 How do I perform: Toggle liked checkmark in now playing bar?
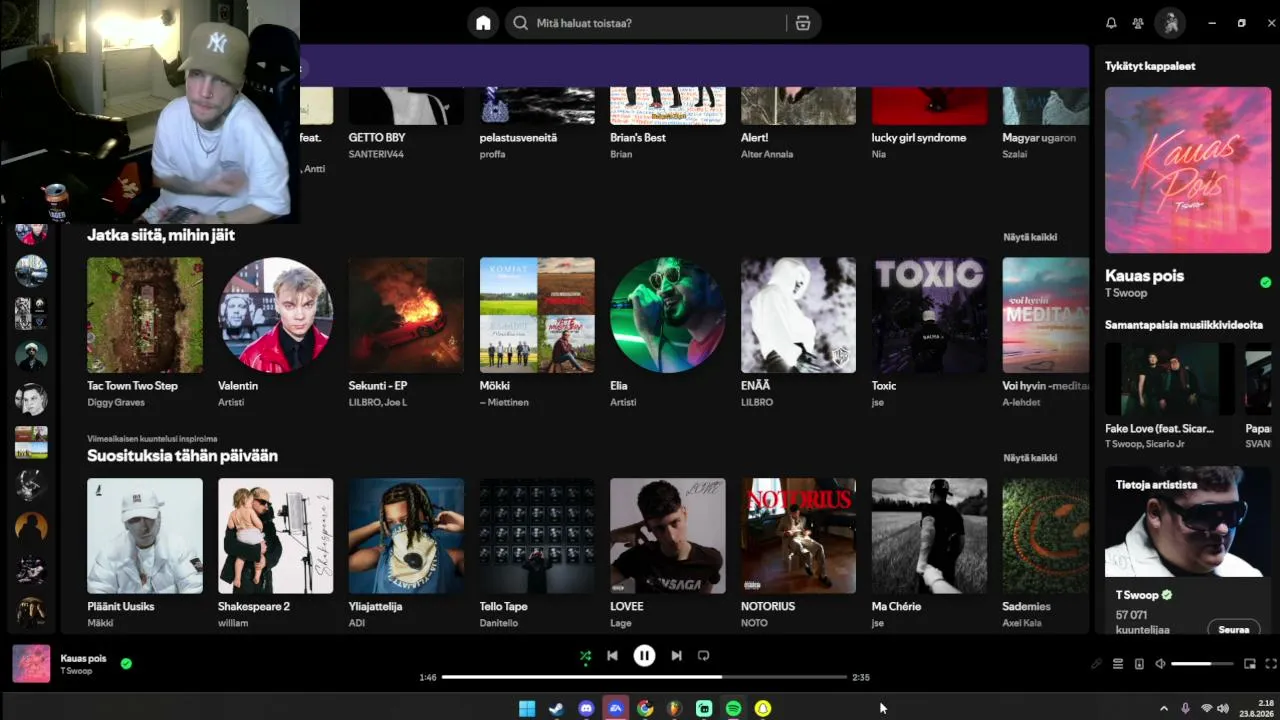pos(126,663)
